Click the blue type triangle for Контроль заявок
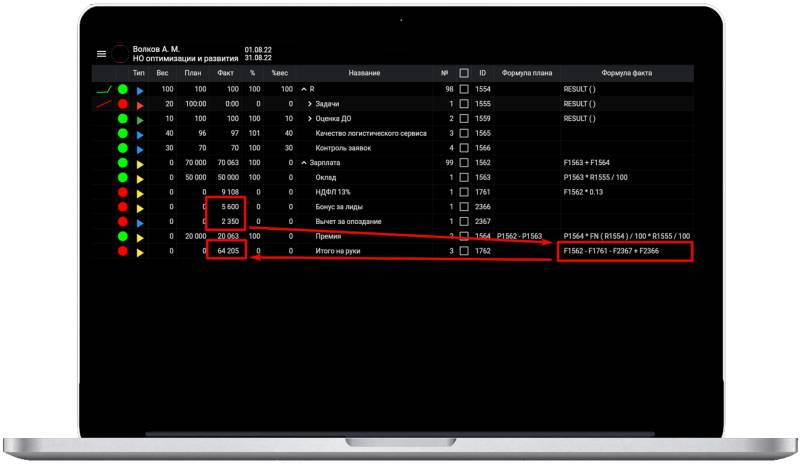 click(140, 150)
